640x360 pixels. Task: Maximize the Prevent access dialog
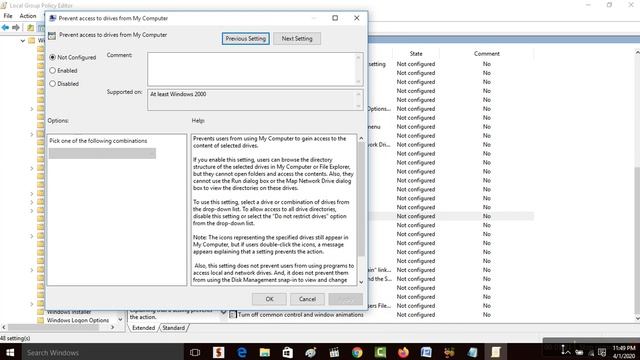335,18
